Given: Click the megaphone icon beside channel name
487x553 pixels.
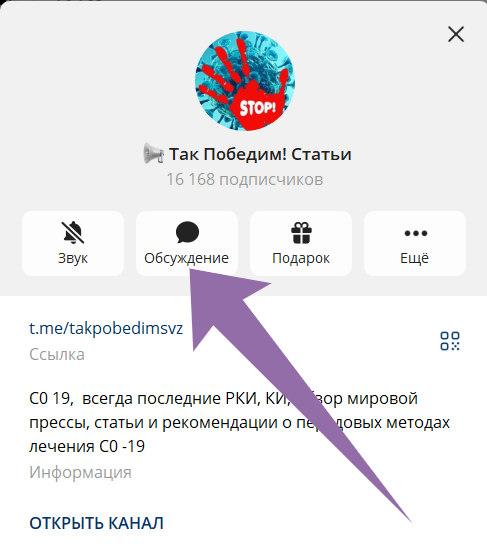Looking at the screenshot, I should (x=153, y=154).
